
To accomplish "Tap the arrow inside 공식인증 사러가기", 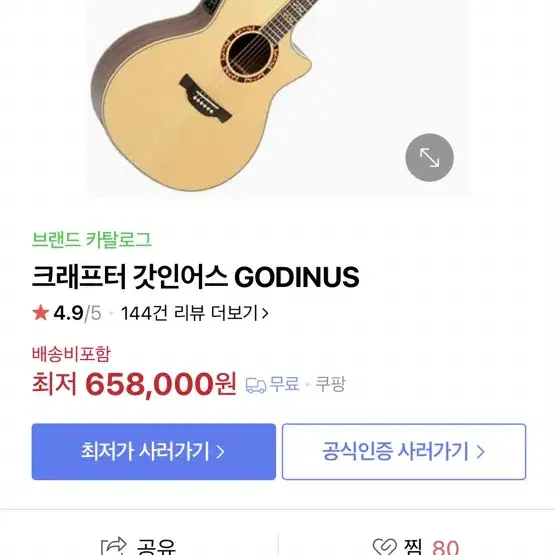I will tap(480, 452).
